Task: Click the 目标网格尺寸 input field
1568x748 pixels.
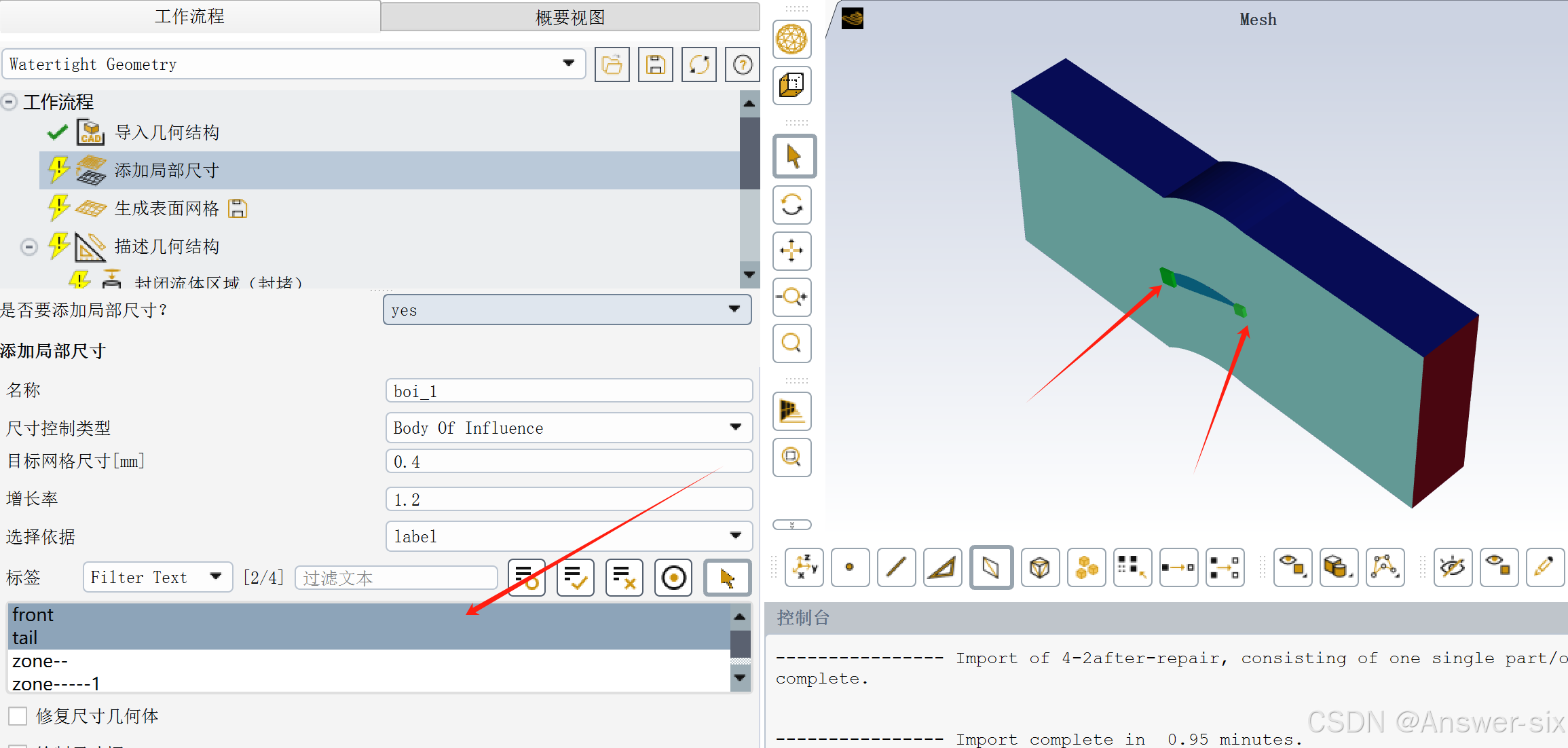Action: [x=569, y=462]
